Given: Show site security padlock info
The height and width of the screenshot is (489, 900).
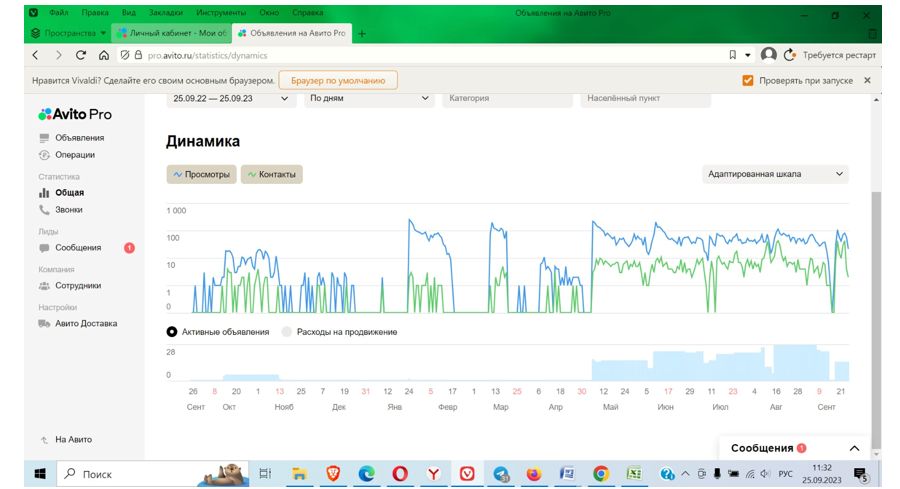Looking at the screenshot, I should pyautogui.click(x=138, y=55).
